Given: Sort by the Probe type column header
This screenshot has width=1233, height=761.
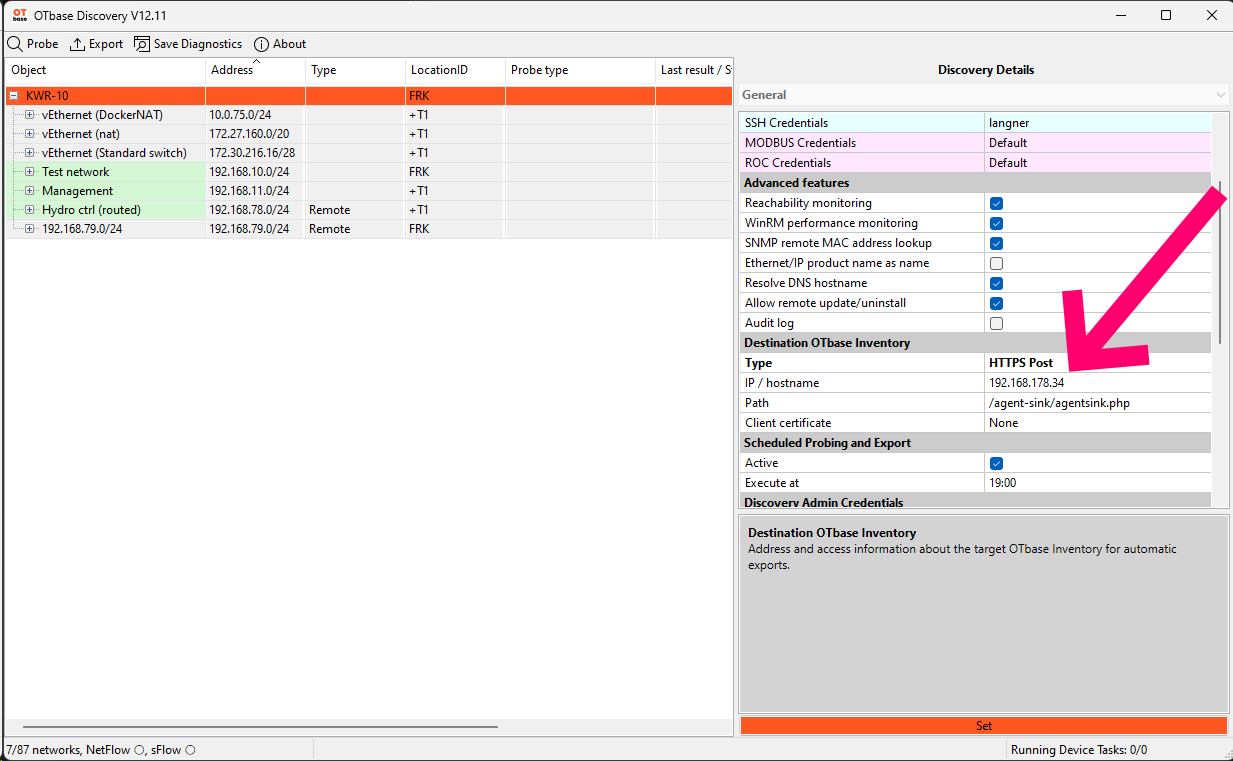Looking at the screenshot, I should 580,71.
